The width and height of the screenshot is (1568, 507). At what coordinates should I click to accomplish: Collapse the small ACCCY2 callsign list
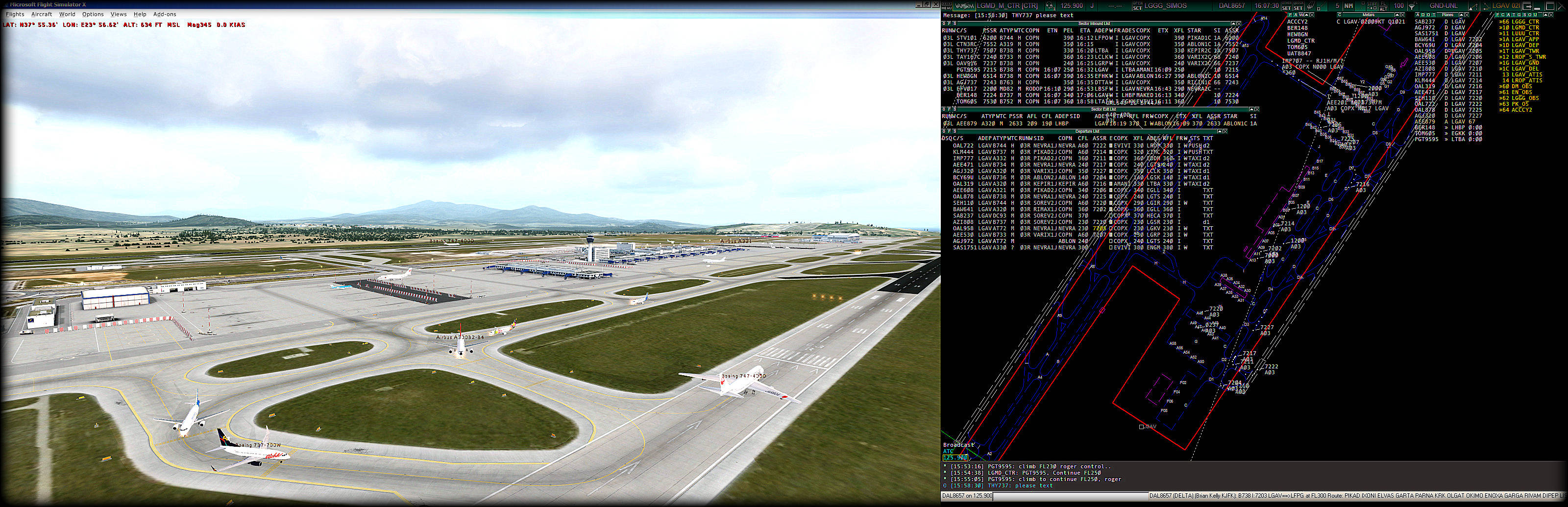pyautogui.click(x=1307, y=15)
